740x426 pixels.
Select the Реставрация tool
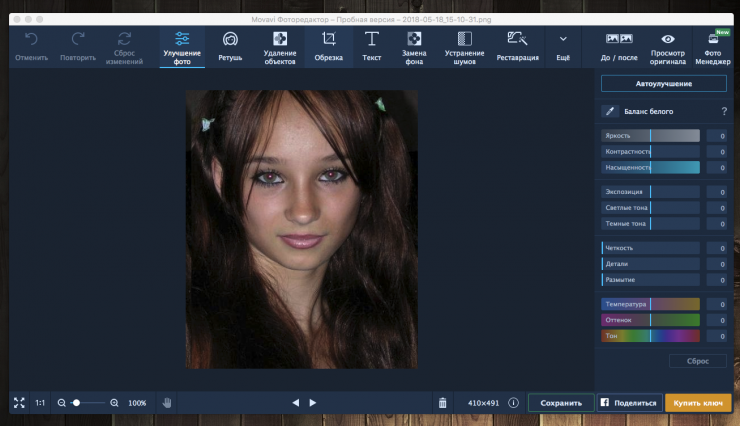pyautogui.click(x=517, y=45)
